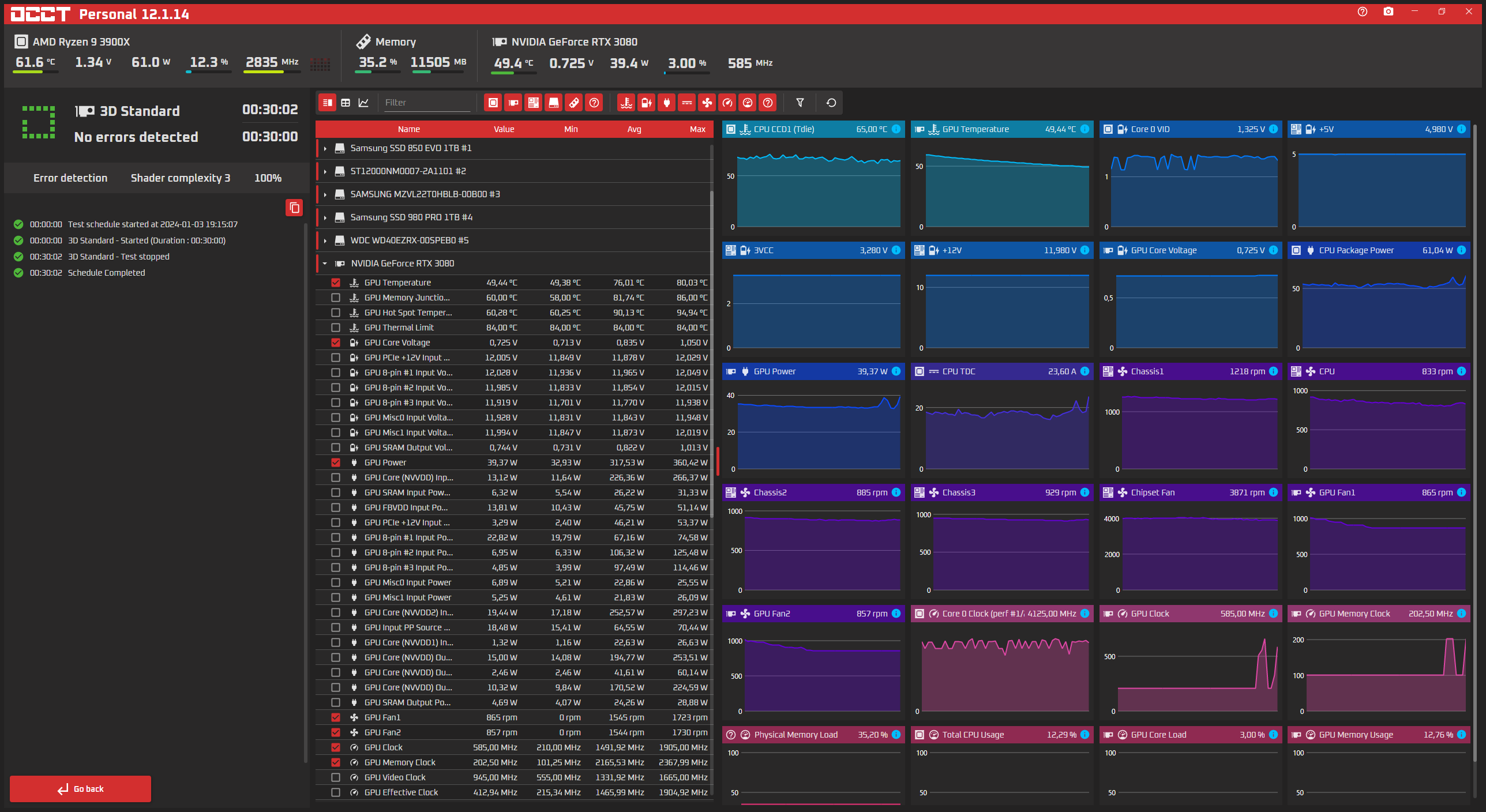Viewport: 1486px width, 812px height.
Task: Click the GPU Effective Clock row
Action: tap(515, 792)
